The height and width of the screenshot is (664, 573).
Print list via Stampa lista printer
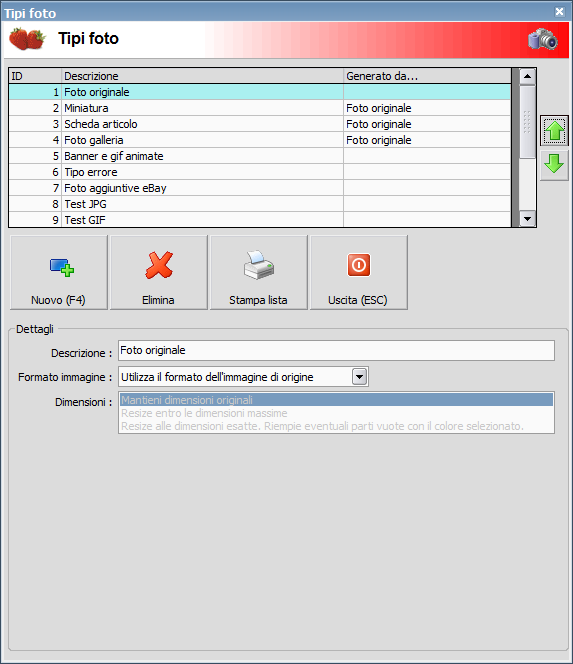[x=259, y=273]
